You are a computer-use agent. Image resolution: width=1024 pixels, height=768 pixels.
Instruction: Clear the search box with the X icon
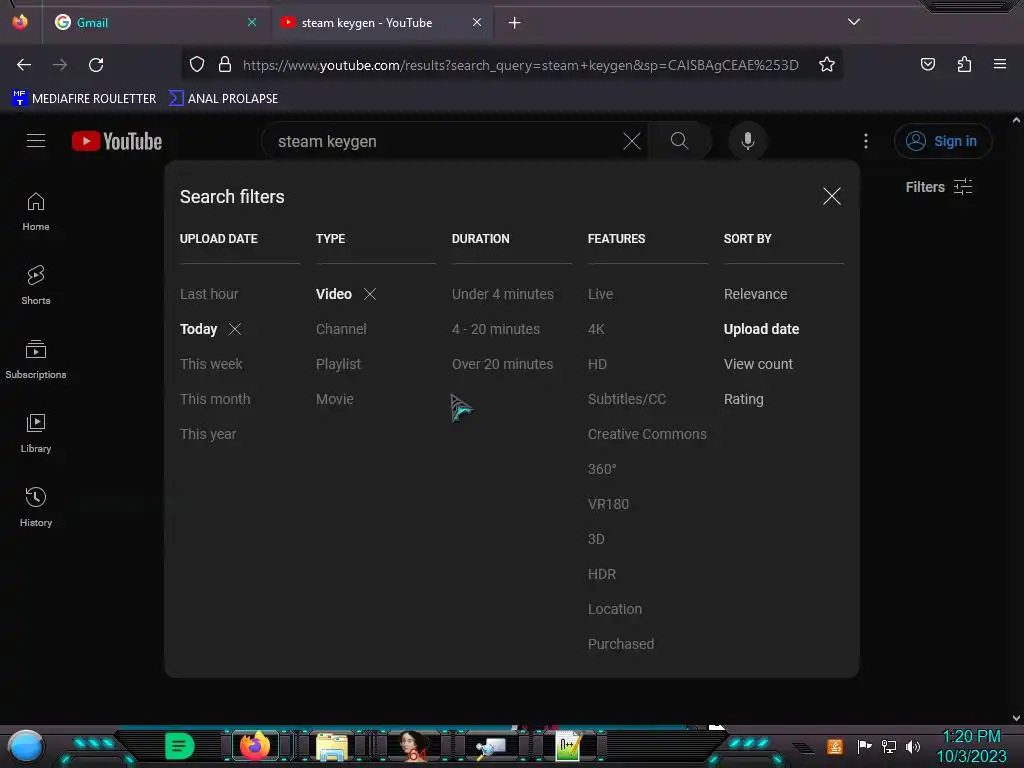[x=632, y=141]
